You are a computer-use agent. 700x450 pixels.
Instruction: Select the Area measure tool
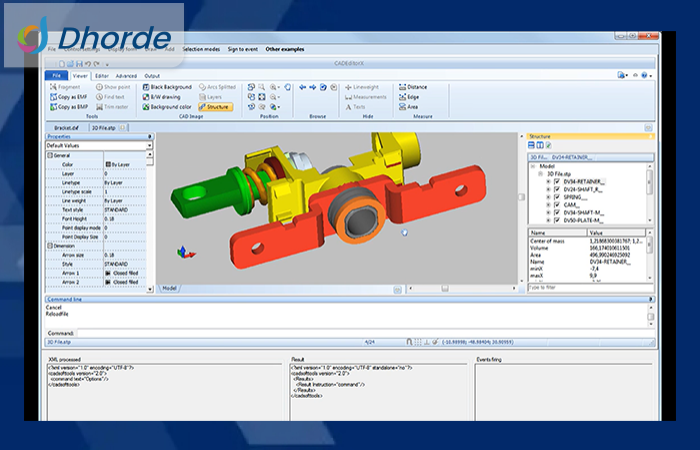tap(402, 107)
